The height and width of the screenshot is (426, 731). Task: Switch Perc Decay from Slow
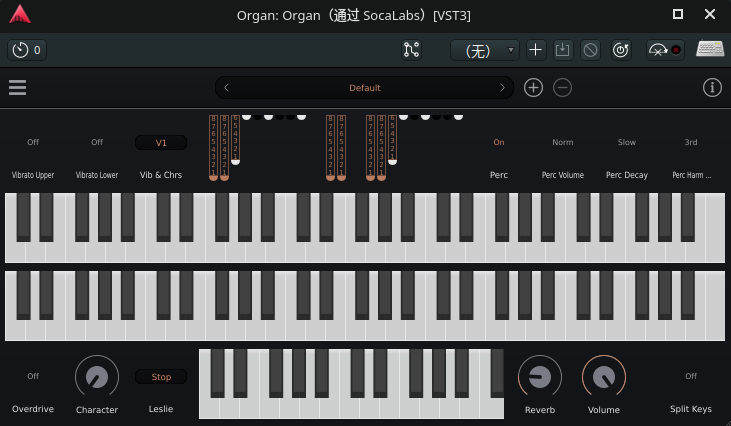pos(627,142)
